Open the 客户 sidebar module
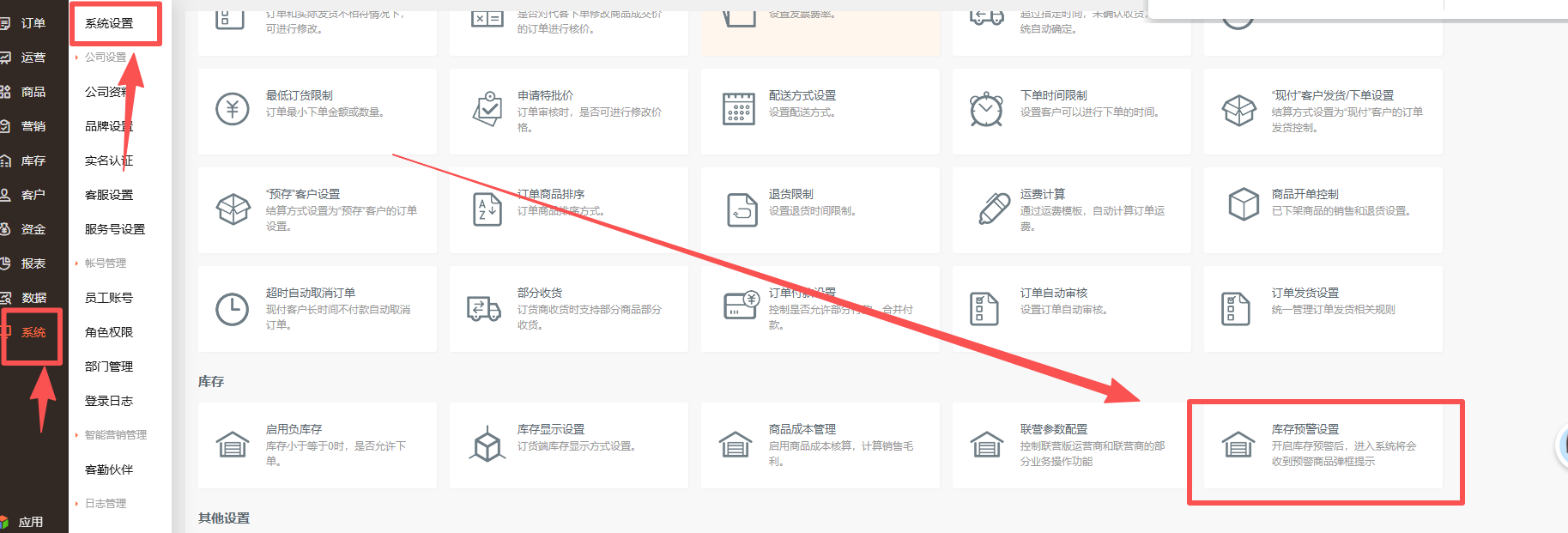Viewport: 1568px width, 533px height. (x=33, y=195)
